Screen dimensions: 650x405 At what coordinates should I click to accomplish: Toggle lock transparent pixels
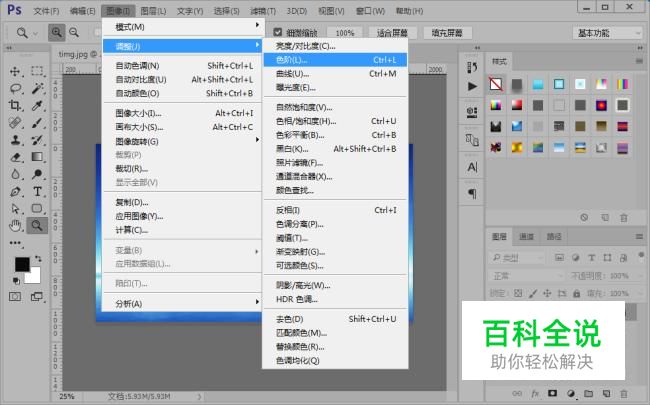(x=518, y=293)
